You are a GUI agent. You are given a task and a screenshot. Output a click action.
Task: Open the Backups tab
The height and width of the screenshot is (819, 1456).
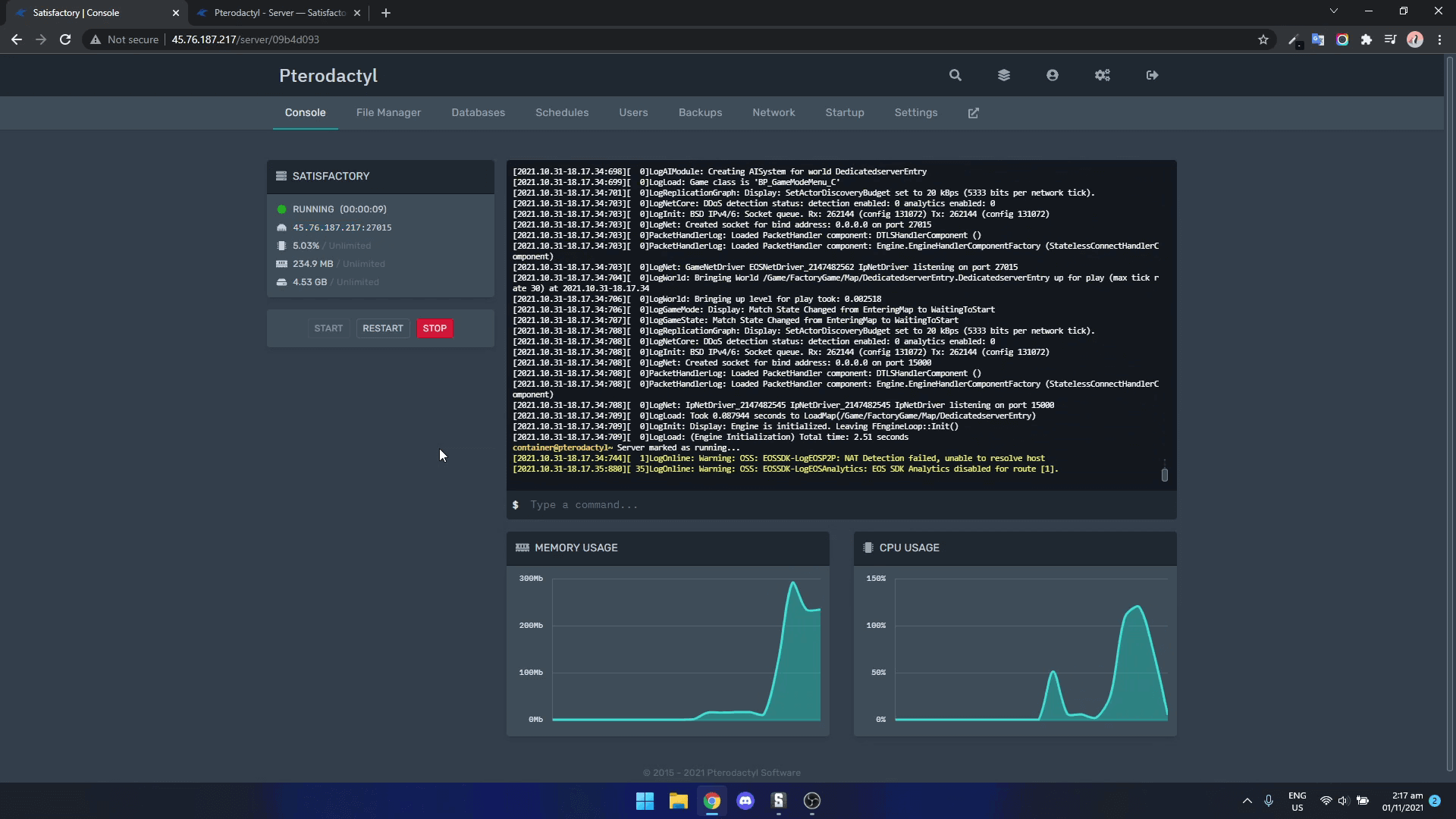point(700,113)
